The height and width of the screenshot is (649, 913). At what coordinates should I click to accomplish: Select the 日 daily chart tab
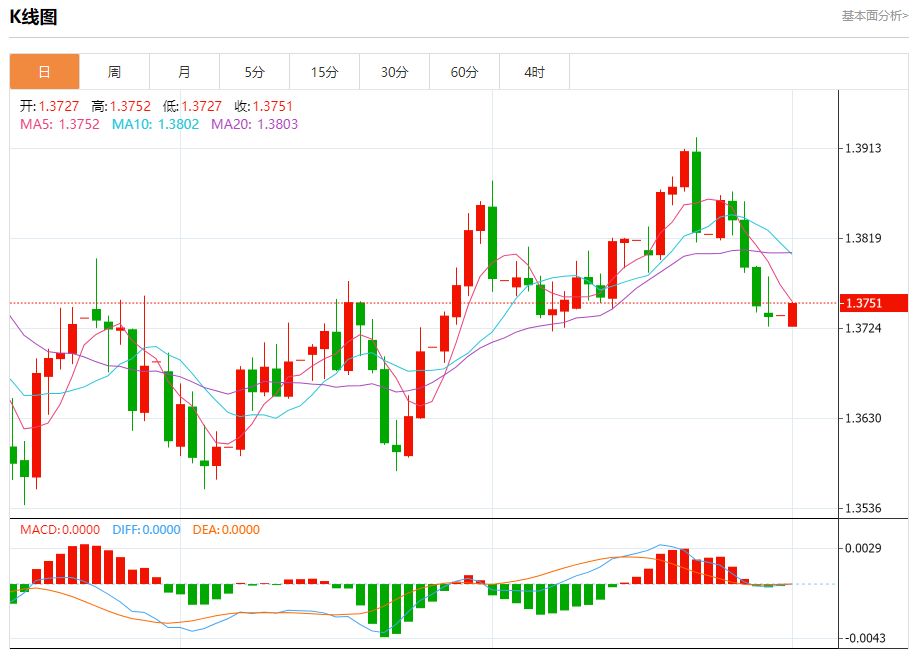[45, 72]
